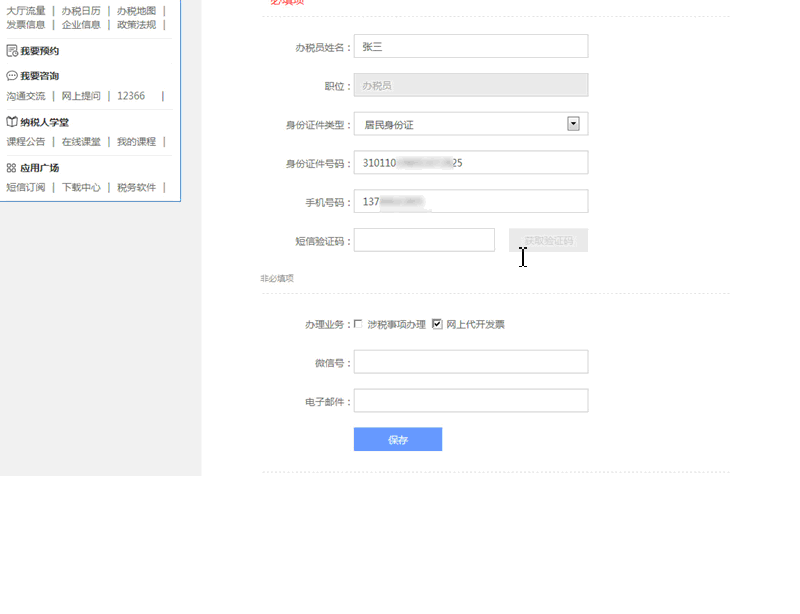Toggle the 涉税事项办理 checkbox

(359, 324)
